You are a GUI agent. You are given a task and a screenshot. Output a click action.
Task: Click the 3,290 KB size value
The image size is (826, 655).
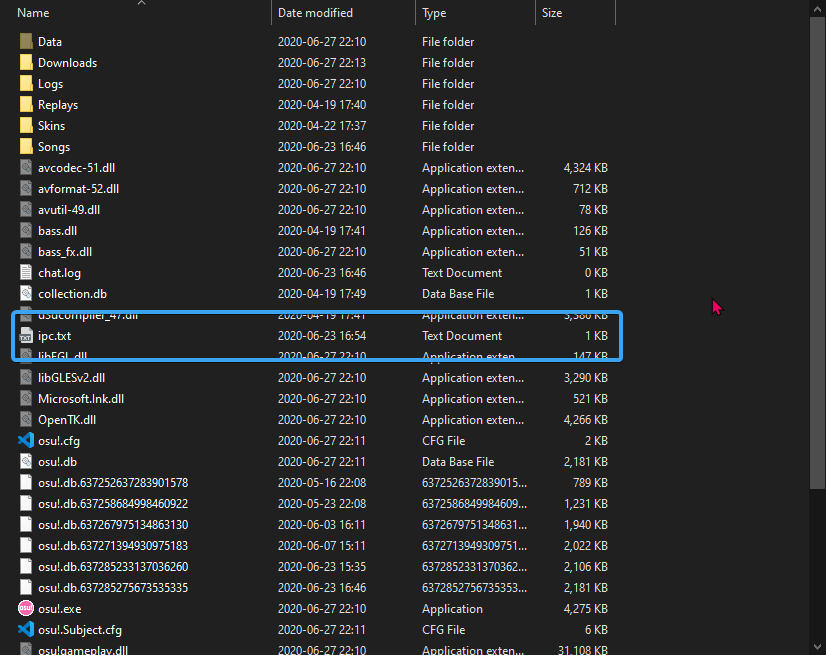(x=586, y=378)
